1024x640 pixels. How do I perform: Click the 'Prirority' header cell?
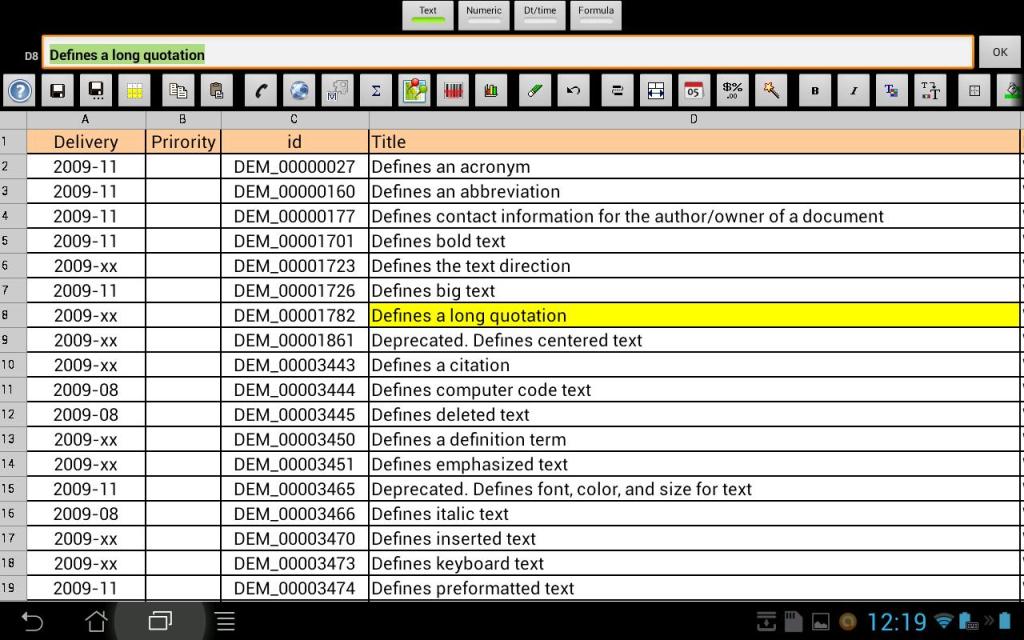point(184,142)
